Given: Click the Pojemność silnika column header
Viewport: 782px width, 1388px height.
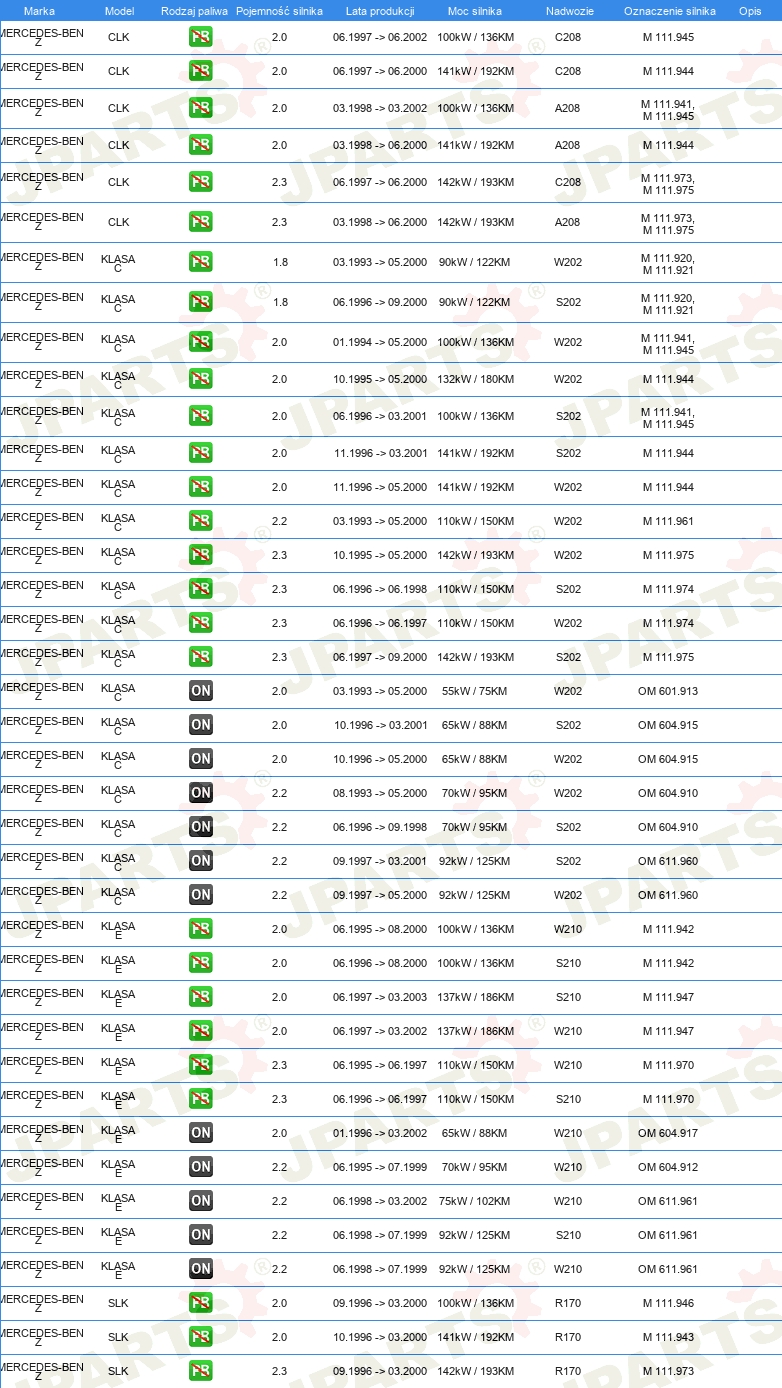Looking at the screenshot, I should click(279, 11).
